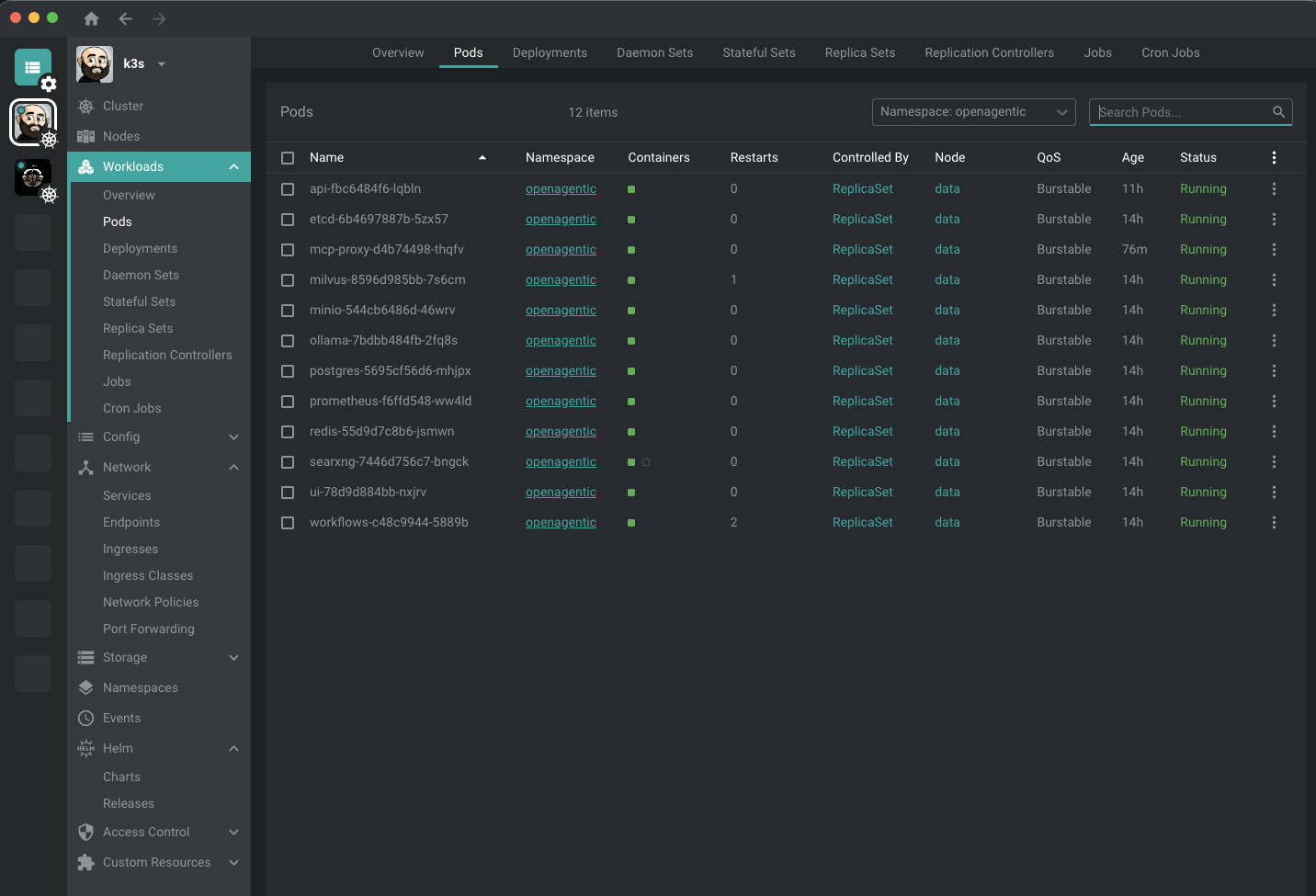Expand the Config section chevron
The height and width of the screenshot is (896, 1316).
pyautogui.click(x=233, y=437)
